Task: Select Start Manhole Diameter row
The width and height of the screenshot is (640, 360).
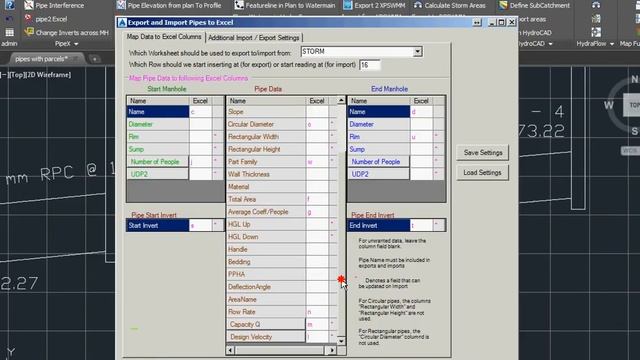Action: [158, 124]
